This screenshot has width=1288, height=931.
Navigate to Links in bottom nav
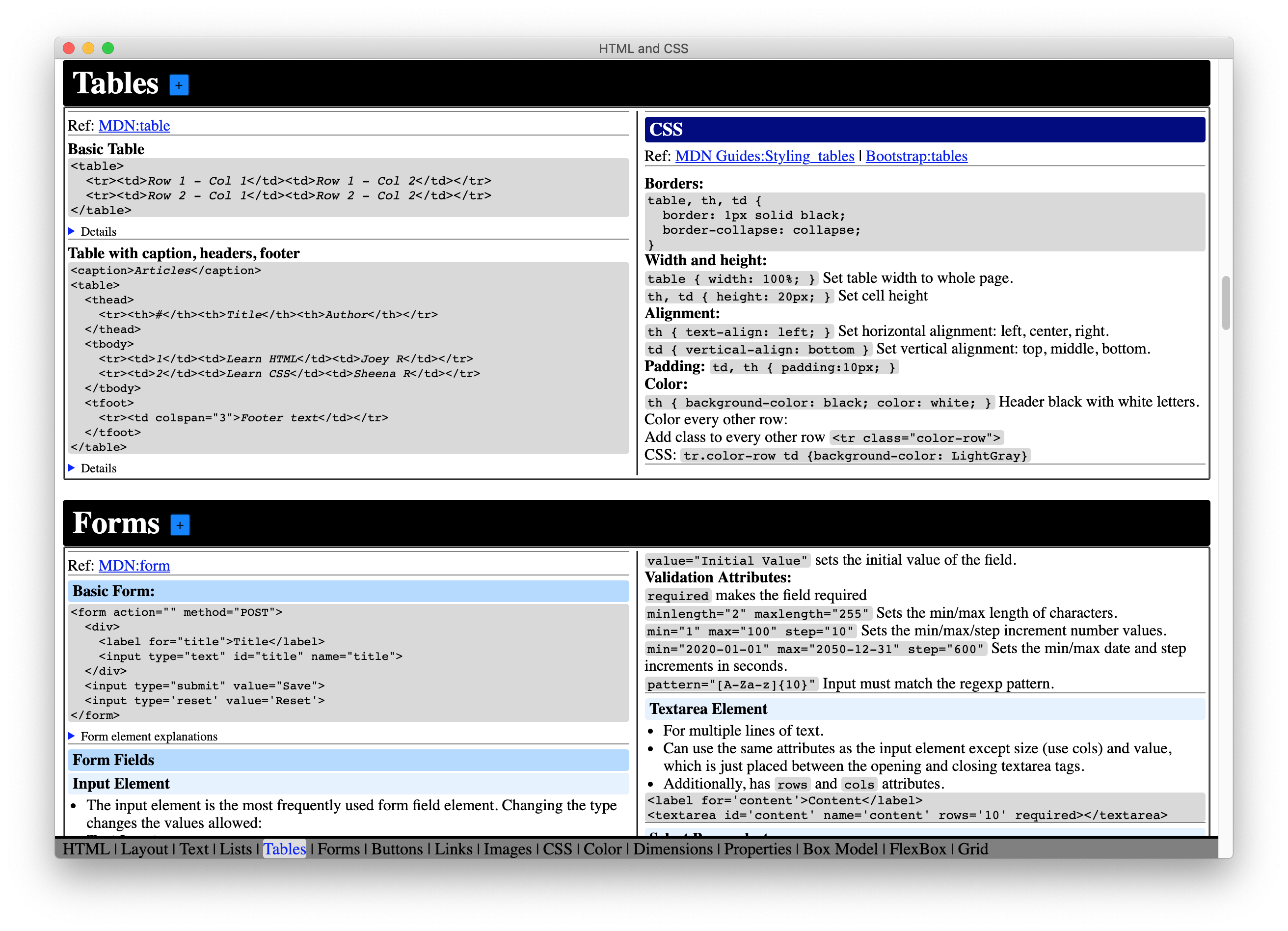point(453,849)
